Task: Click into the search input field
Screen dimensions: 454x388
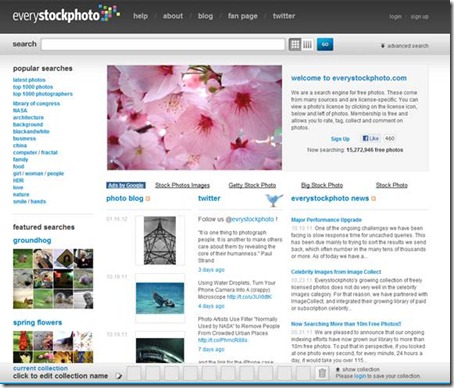Action: [x=163, y=44]
